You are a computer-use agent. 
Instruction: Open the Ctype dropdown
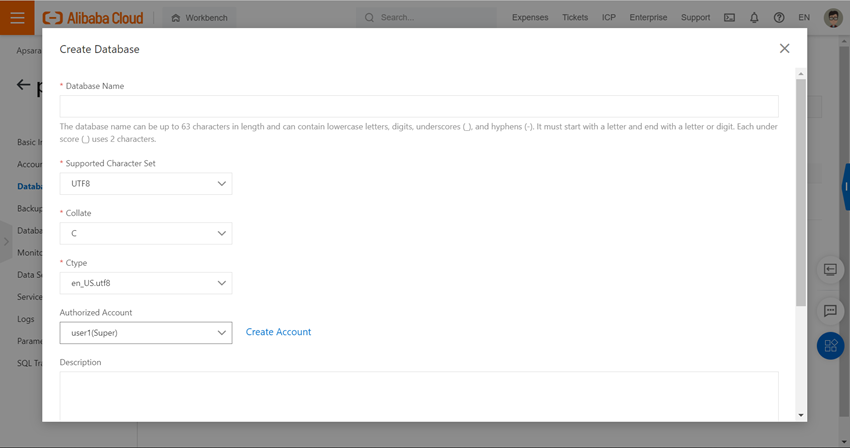pyautogui.click(x=146, y=283)
